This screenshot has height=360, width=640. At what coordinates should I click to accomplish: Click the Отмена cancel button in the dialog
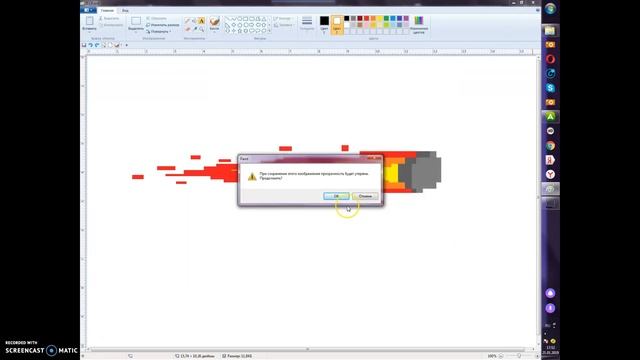365,196
